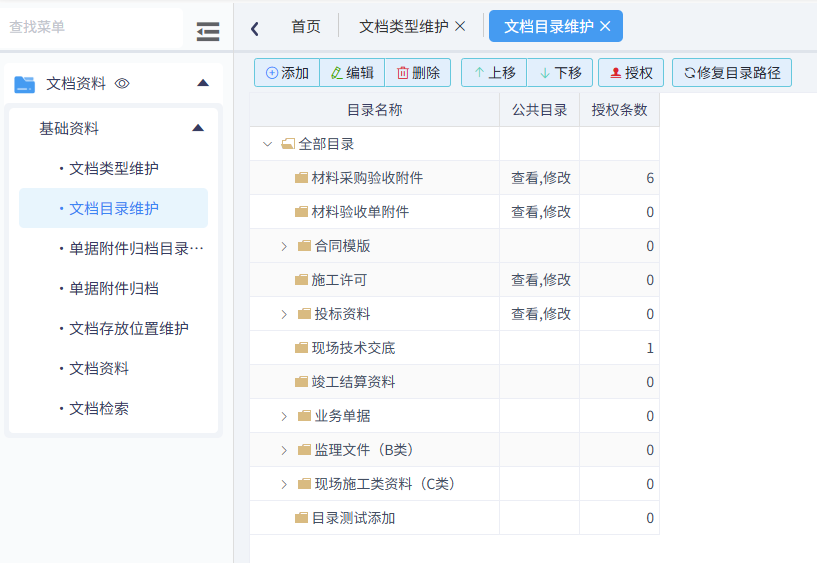Move the directory up with 上移

494,73
